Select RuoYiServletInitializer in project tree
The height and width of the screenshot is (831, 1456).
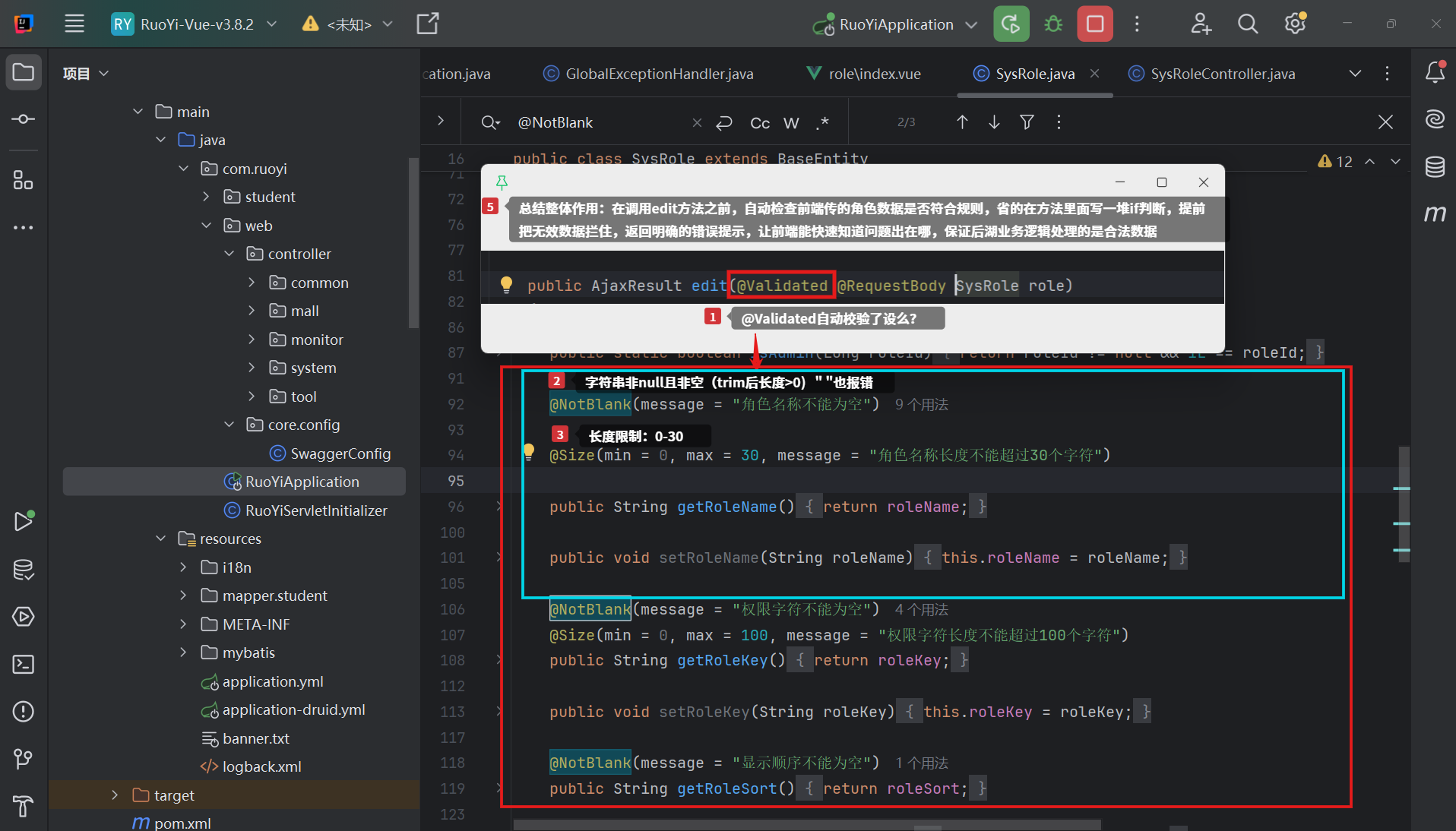305,510
